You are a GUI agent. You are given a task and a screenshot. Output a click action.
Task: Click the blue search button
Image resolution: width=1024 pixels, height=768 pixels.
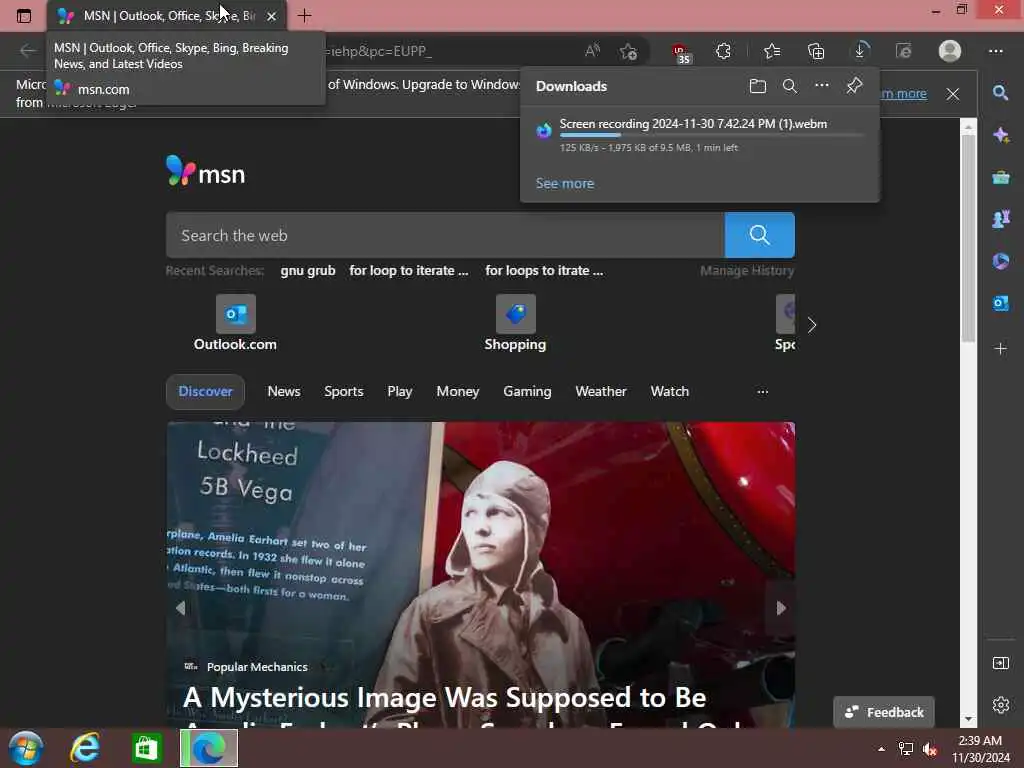(760, 235)
